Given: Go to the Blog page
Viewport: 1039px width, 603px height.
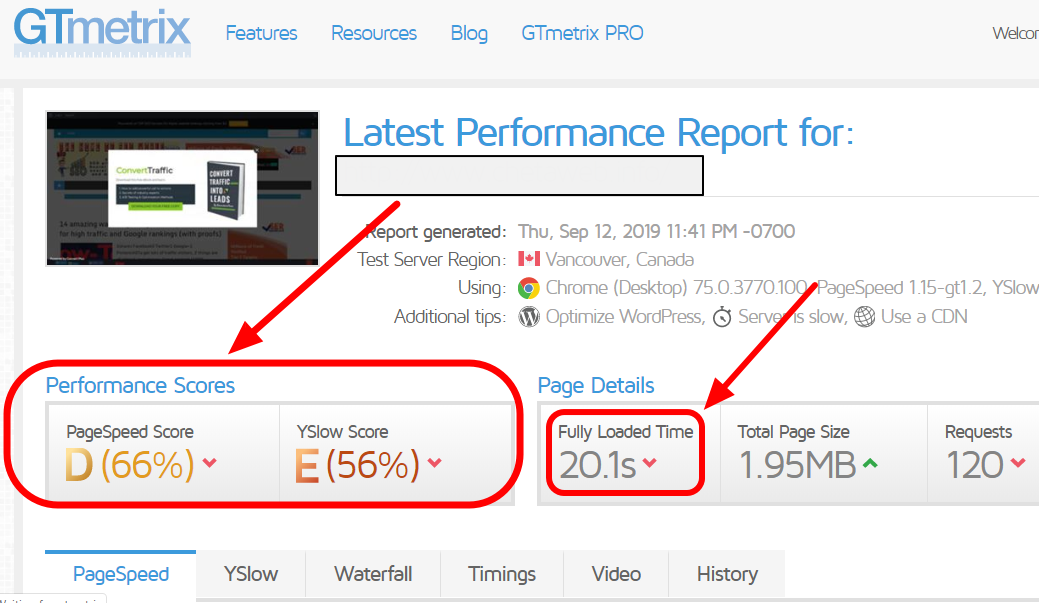Looking at the screenshot, I should 469,34.
